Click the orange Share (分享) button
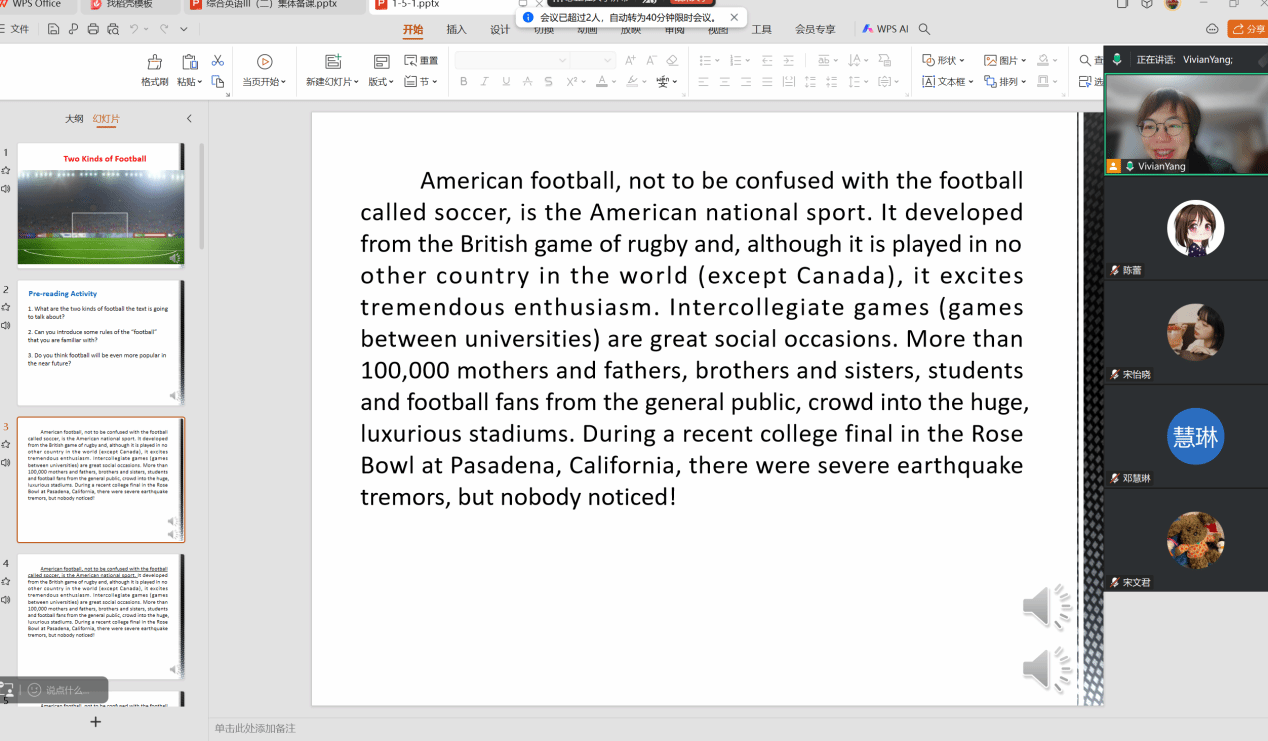This screenshot has width=1268, height=741. click(1246, 30)
